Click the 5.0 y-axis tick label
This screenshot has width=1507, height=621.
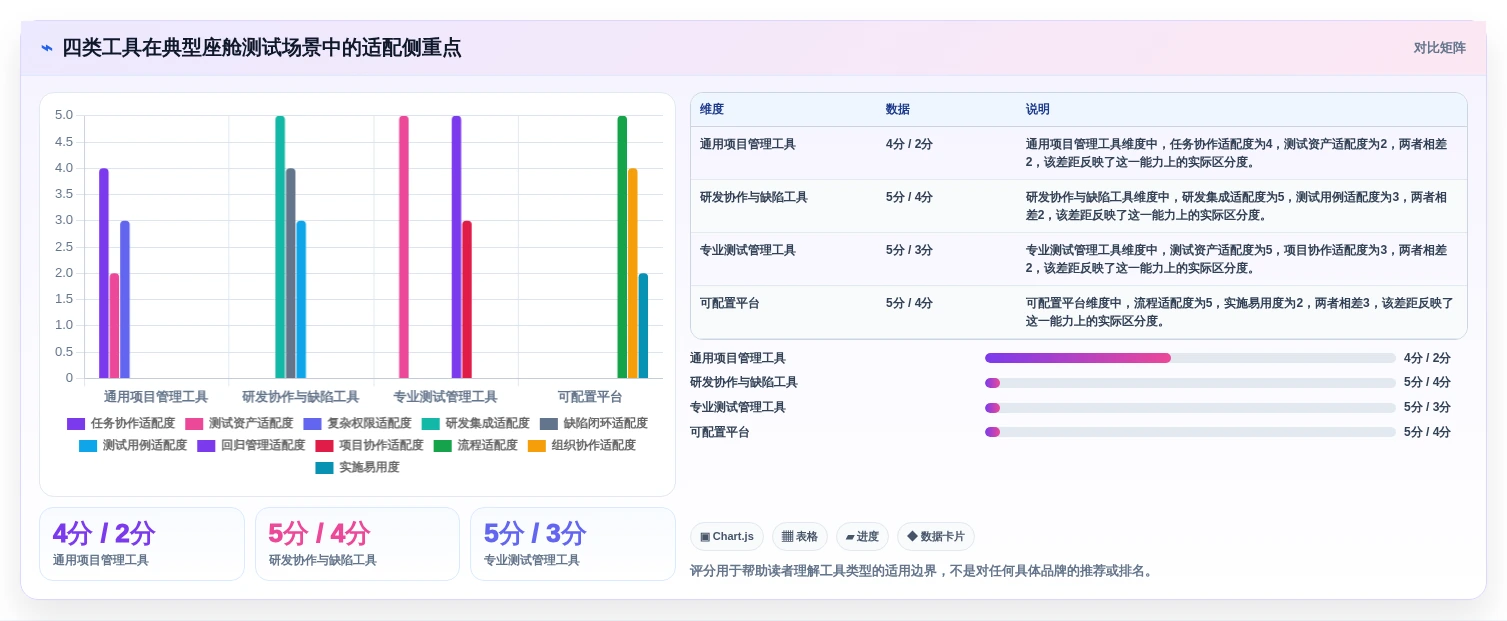point(63,115)
